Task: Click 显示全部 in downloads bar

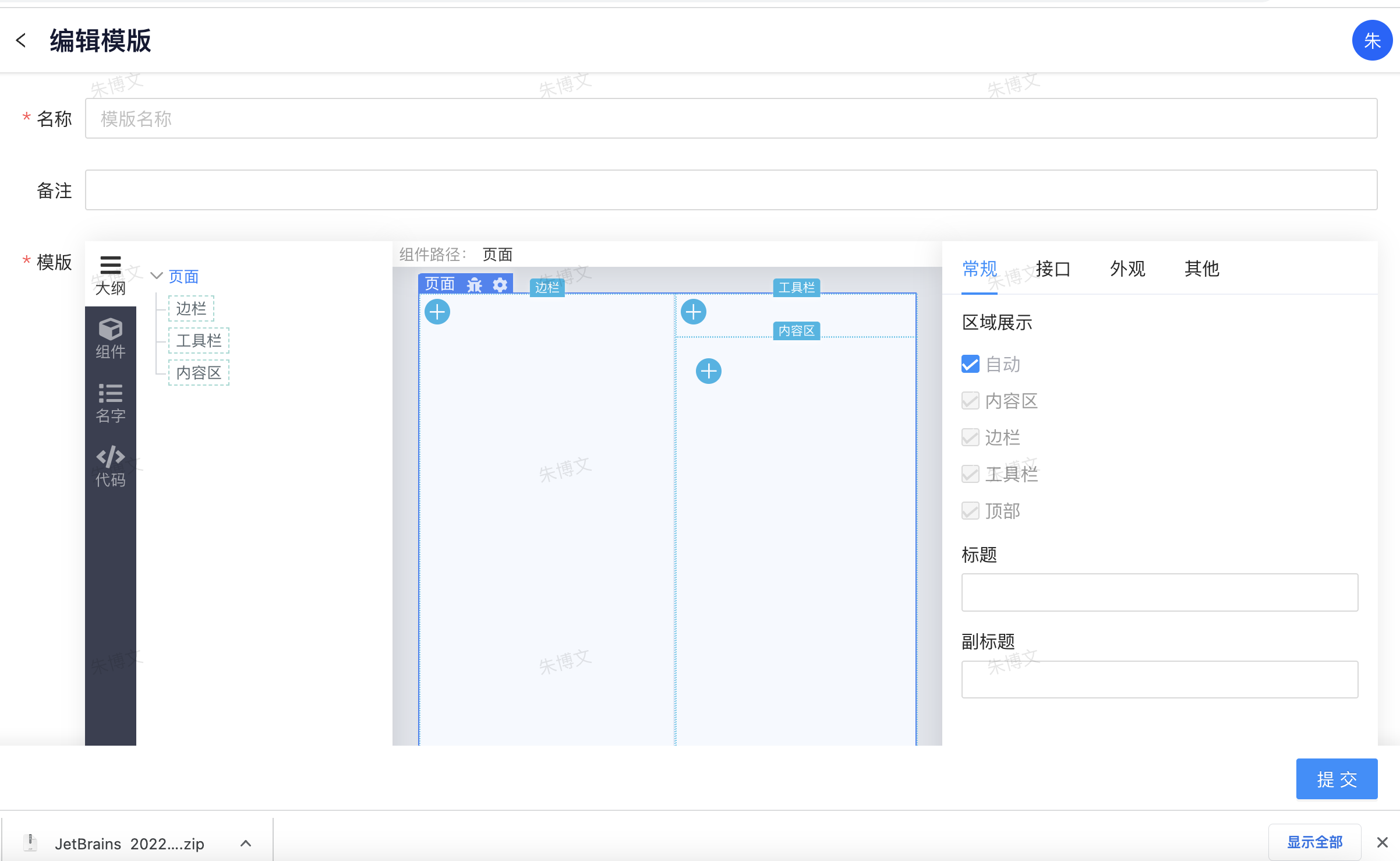Action: 1314,842
